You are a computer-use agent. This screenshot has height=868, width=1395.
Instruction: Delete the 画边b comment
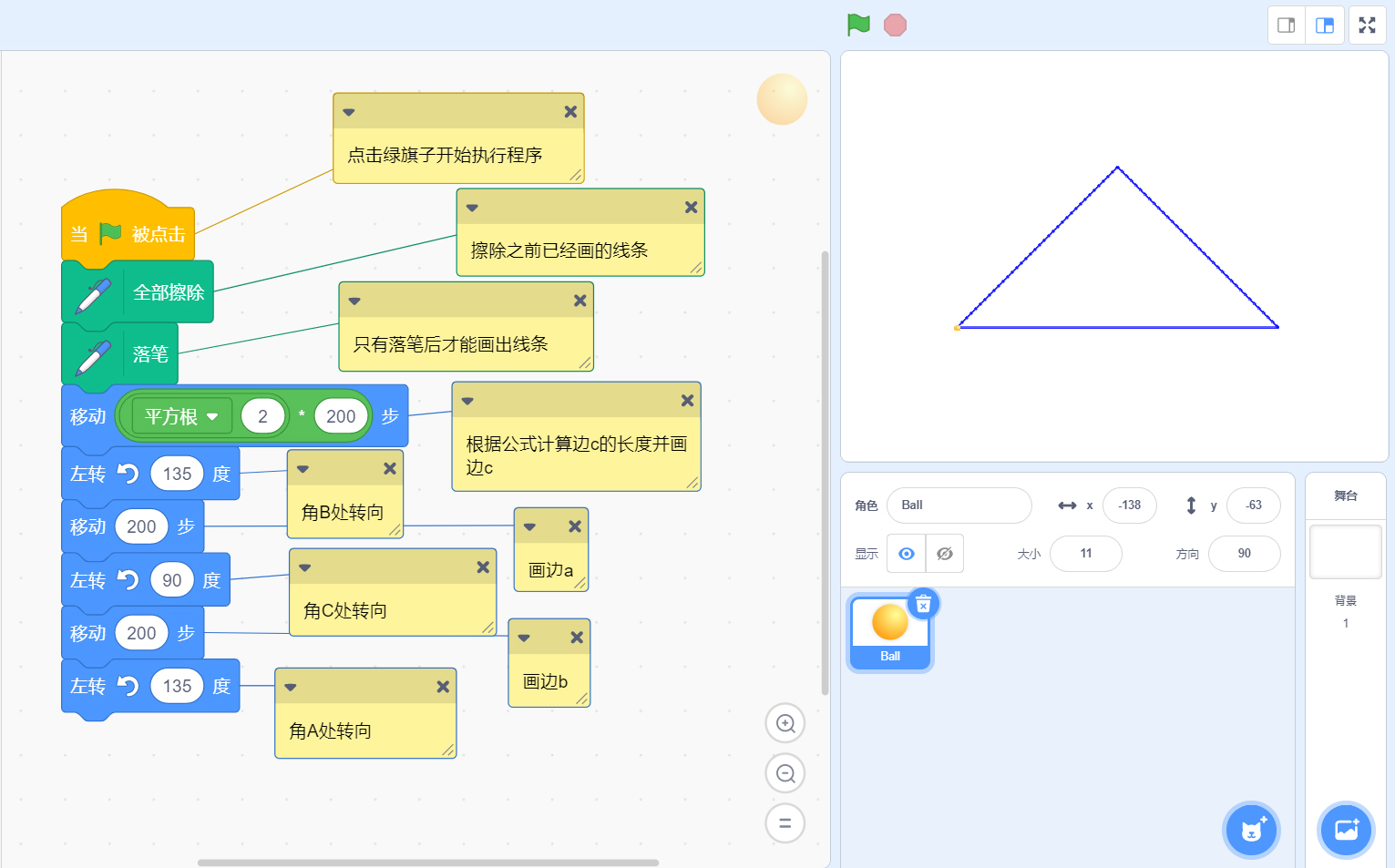tap(577, 638)
